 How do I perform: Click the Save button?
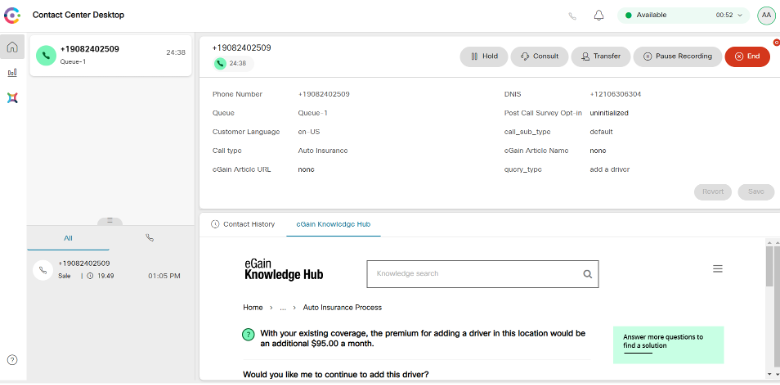point(756,192)
